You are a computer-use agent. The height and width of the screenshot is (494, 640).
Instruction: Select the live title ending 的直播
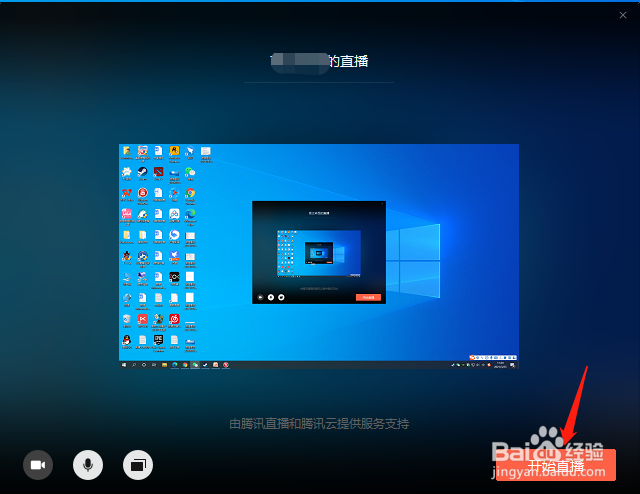[x=319, y=62]
